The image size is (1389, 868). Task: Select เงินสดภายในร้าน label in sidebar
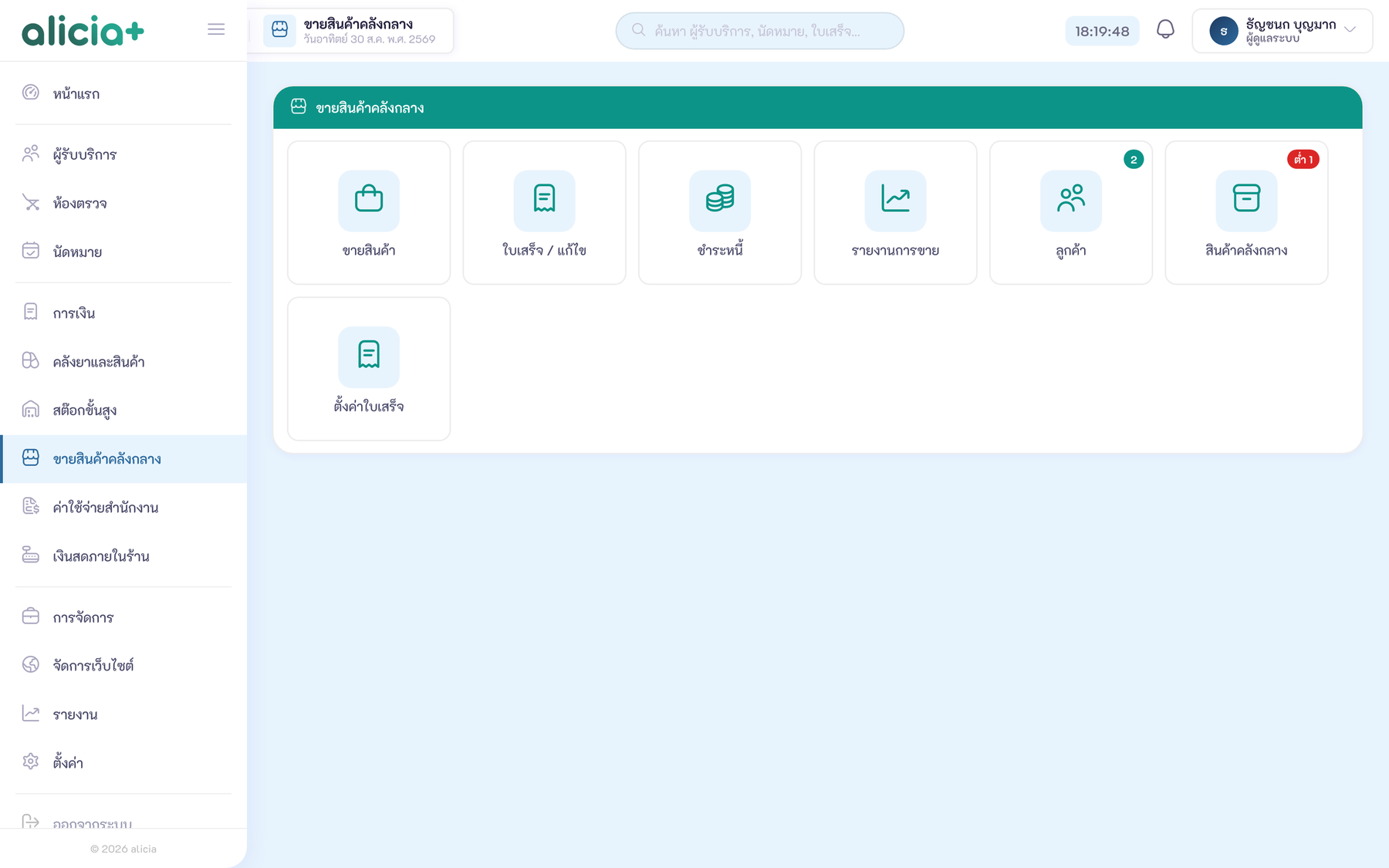[101, 556]
